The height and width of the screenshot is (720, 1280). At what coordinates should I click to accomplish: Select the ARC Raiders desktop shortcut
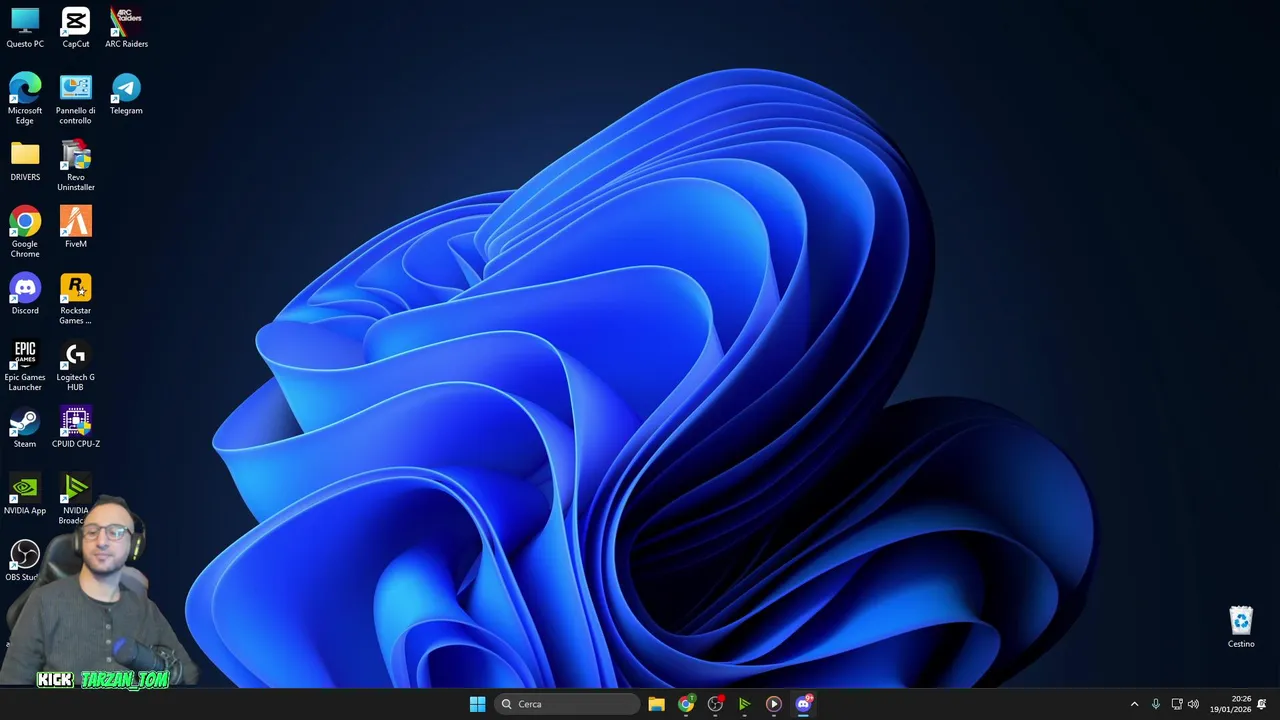pyautogui.click(x=126, y=28)
